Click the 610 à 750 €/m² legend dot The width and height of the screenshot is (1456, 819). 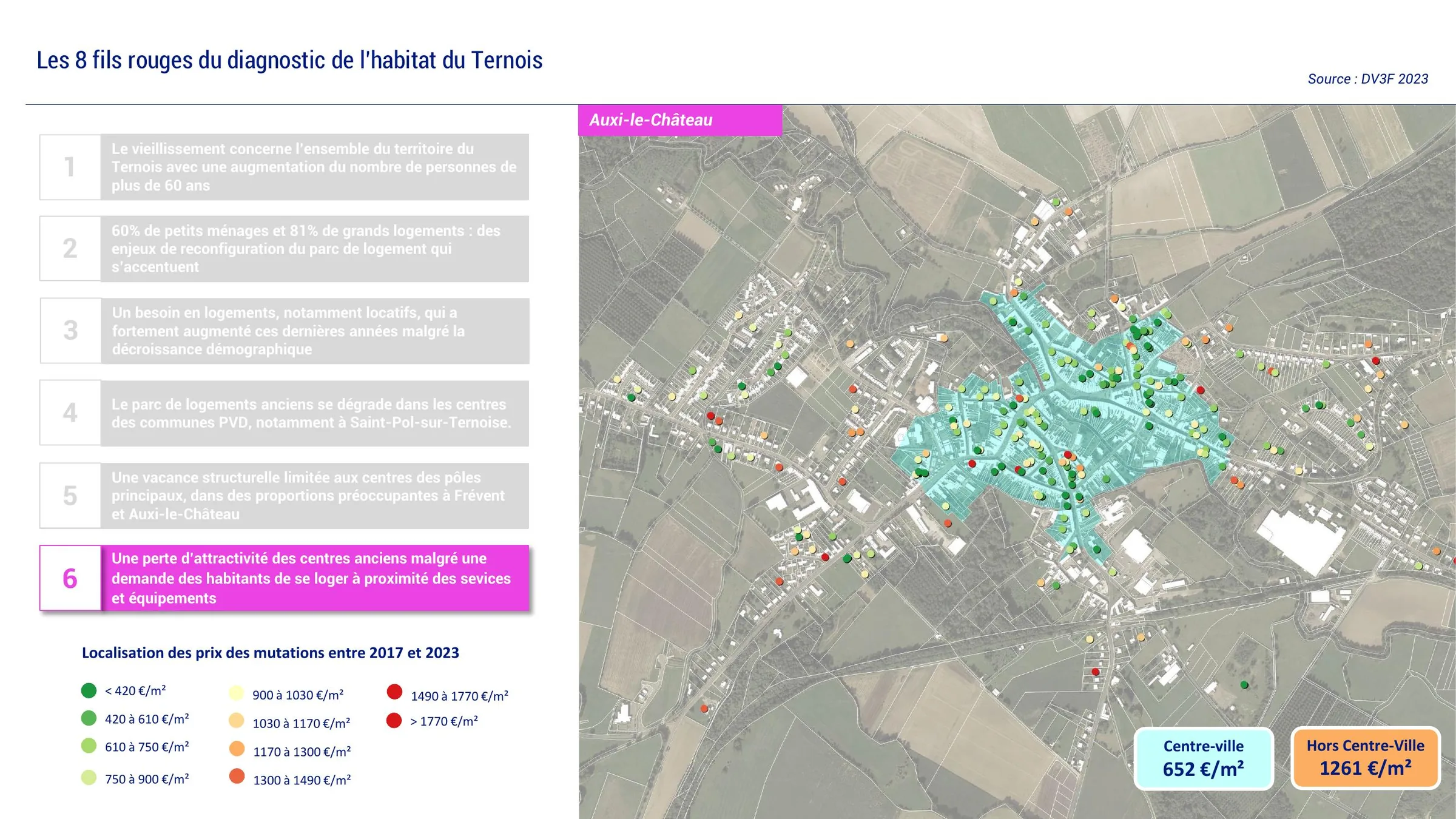[x=89, y=746]
